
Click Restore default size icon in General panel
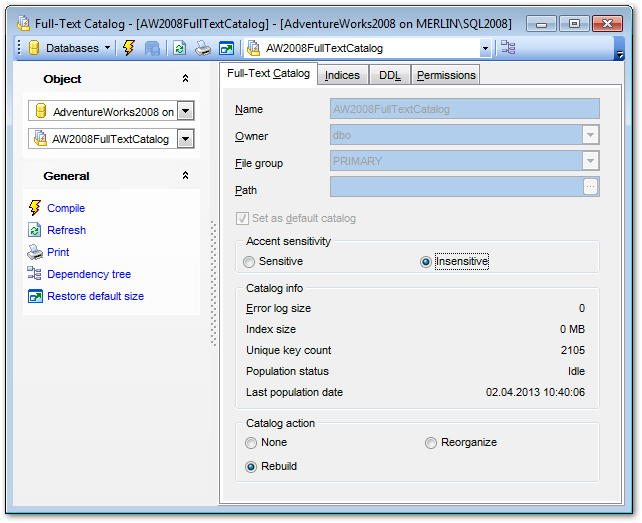35,296
